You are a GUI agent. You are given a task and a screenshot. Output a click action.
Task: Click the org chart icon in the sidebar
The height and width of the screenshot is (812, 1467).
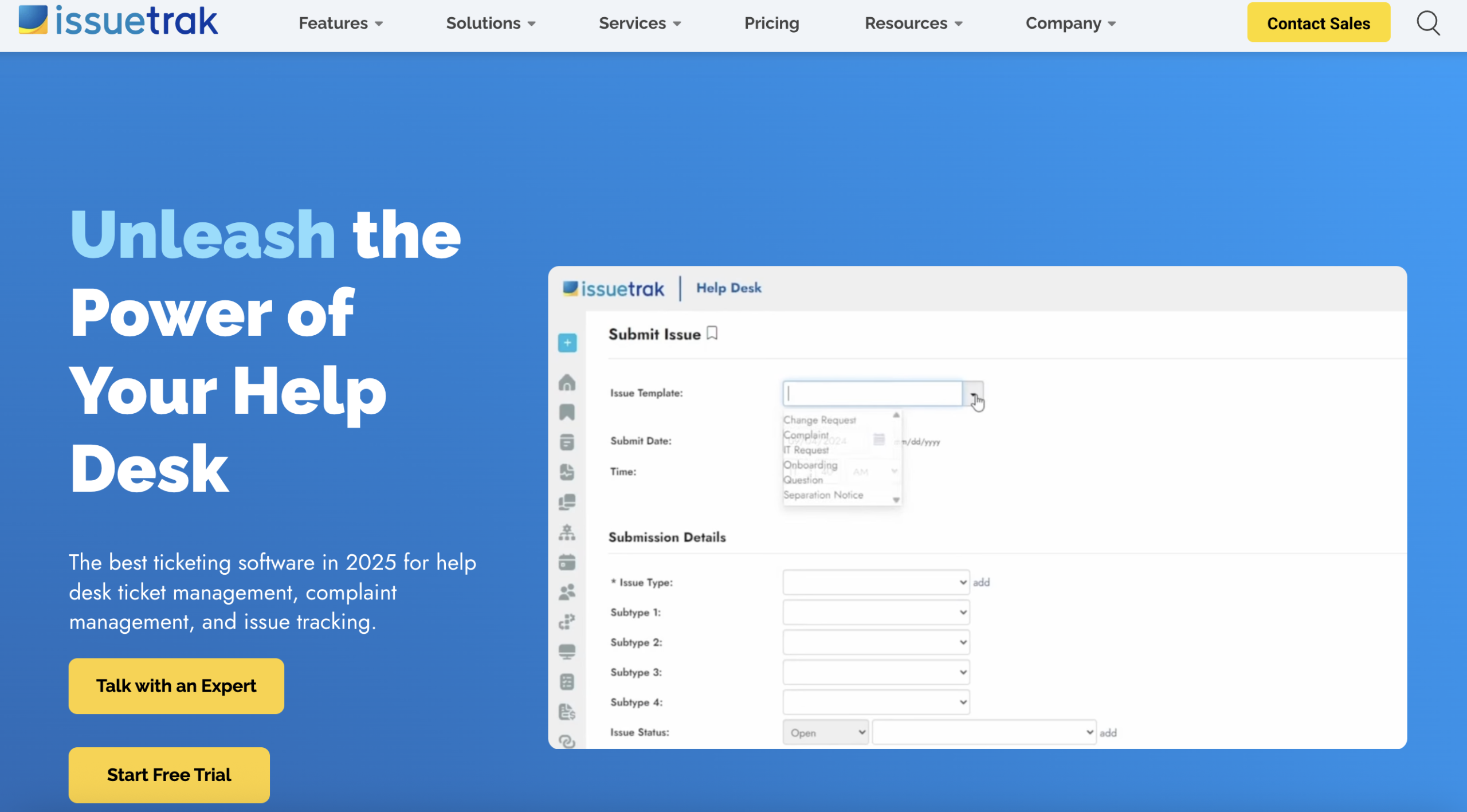click(567, 532)
